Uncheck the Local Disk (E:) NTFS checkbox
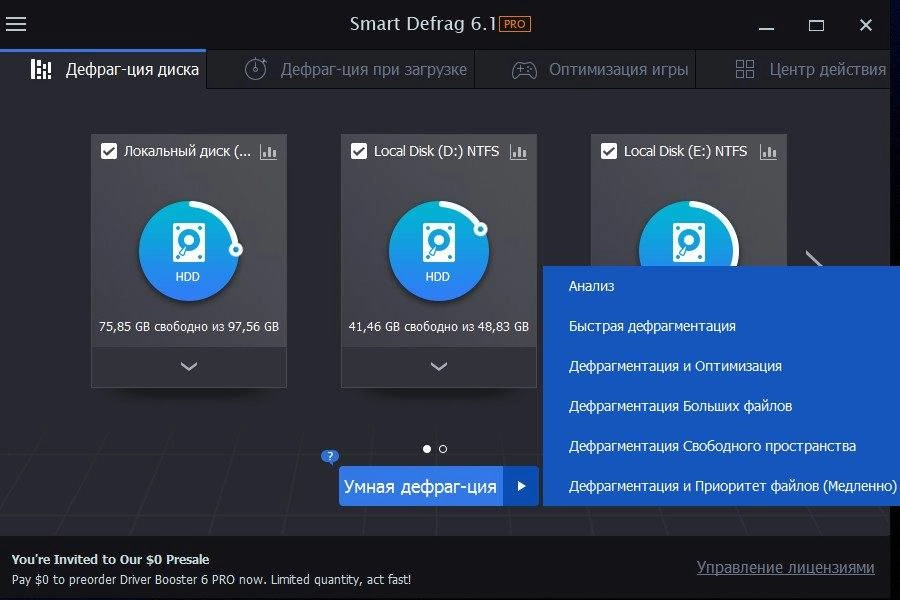 click(x=608, y=151)
